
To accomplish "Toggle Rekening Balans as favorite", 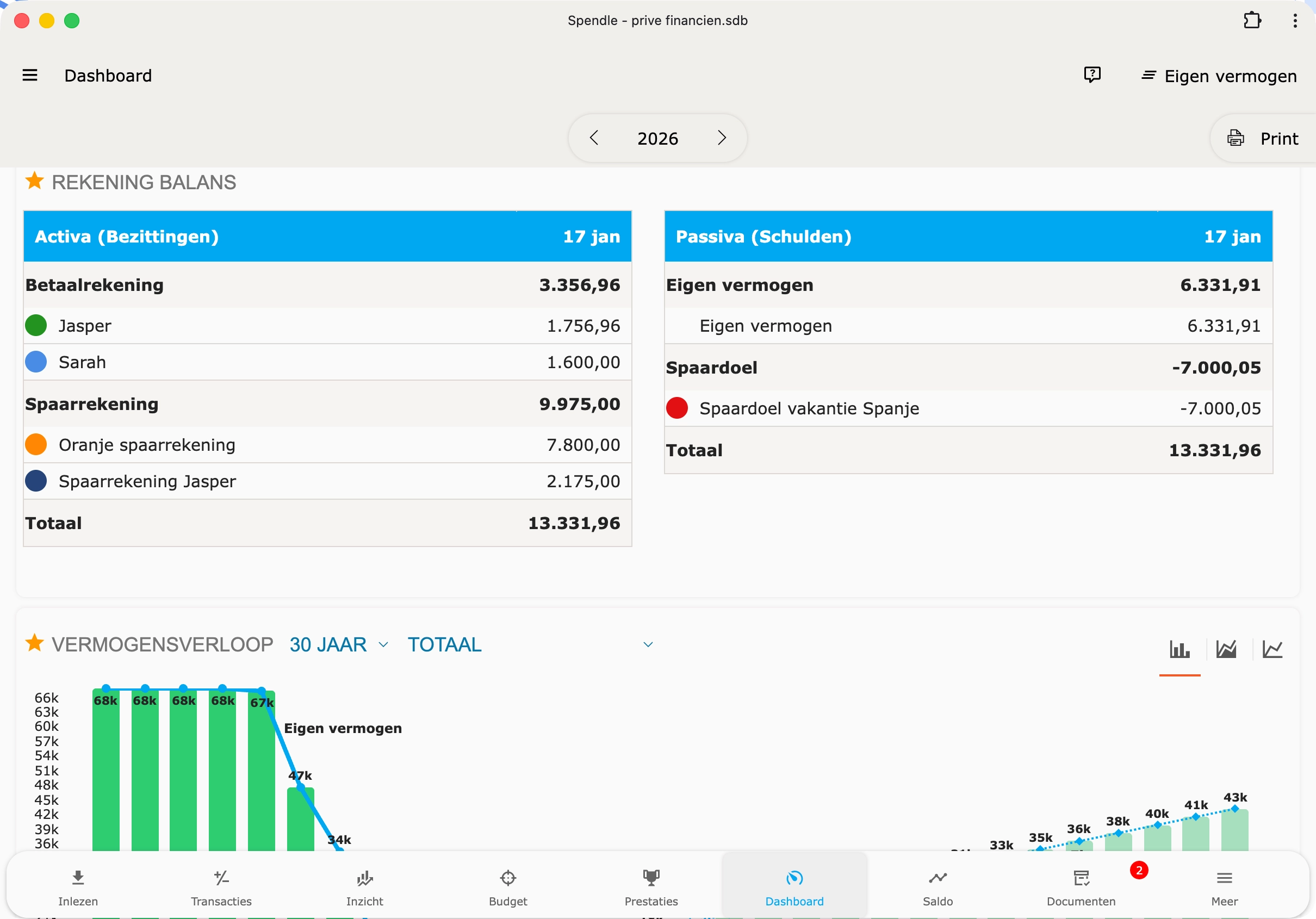I will point(35,181).
